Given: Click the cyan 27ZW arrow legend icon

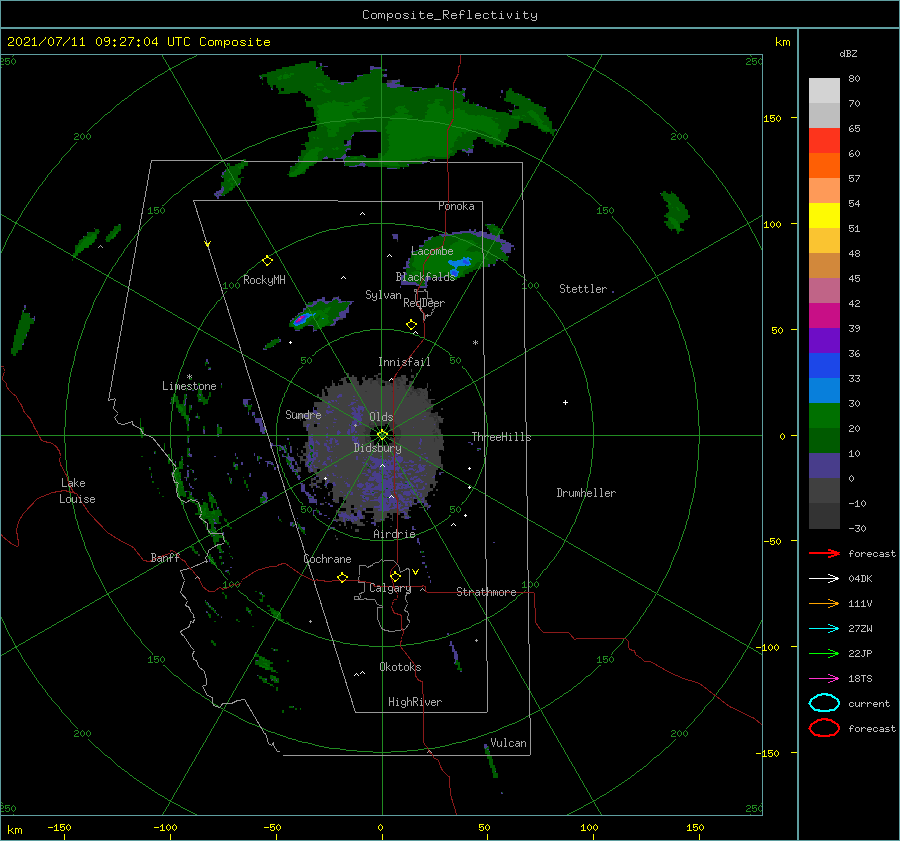Looking at the screenshot, I should [824, 629].
